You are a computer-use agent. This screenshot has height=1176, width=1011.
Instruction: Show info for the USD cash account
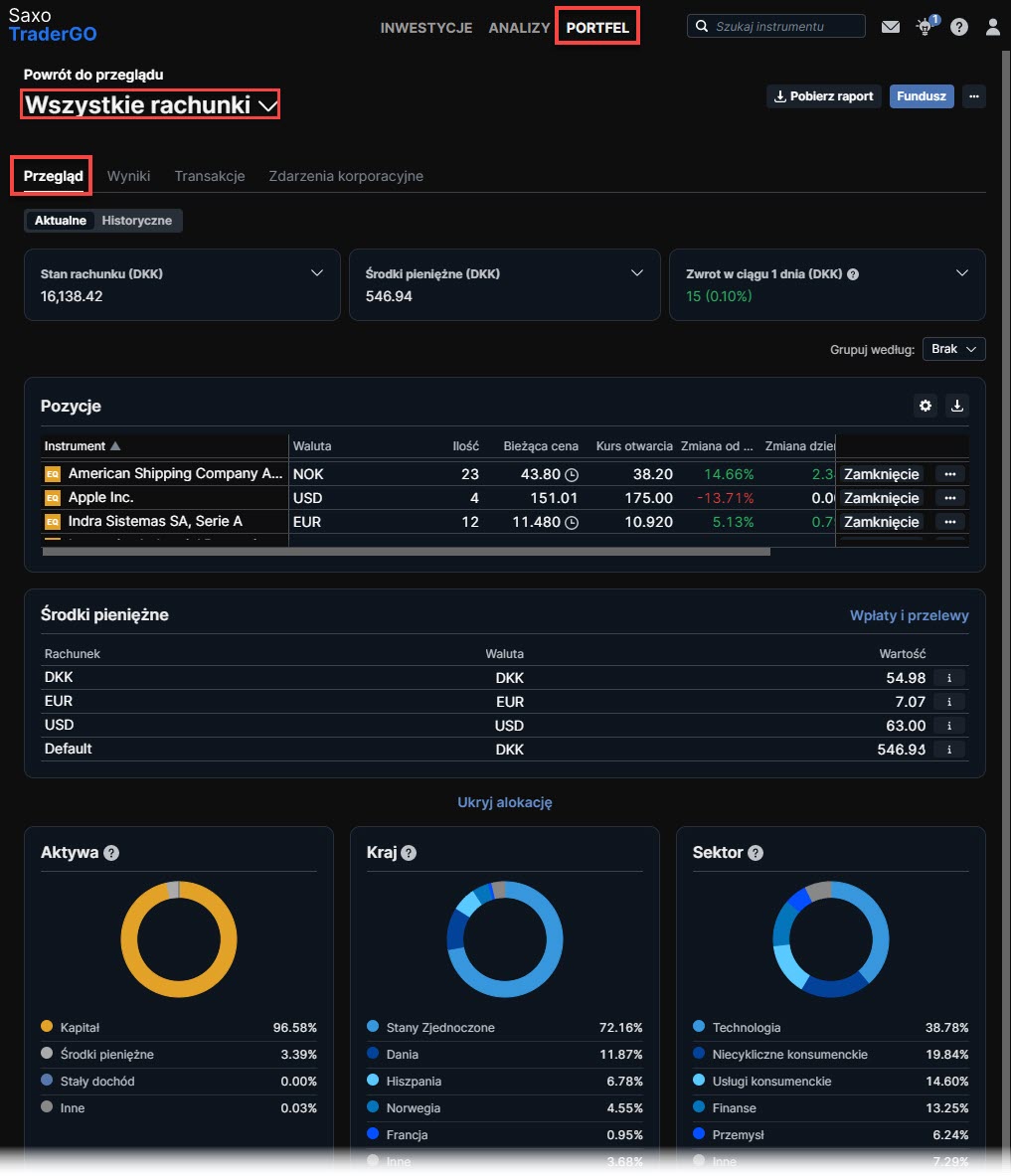click(x=949, y=726)
